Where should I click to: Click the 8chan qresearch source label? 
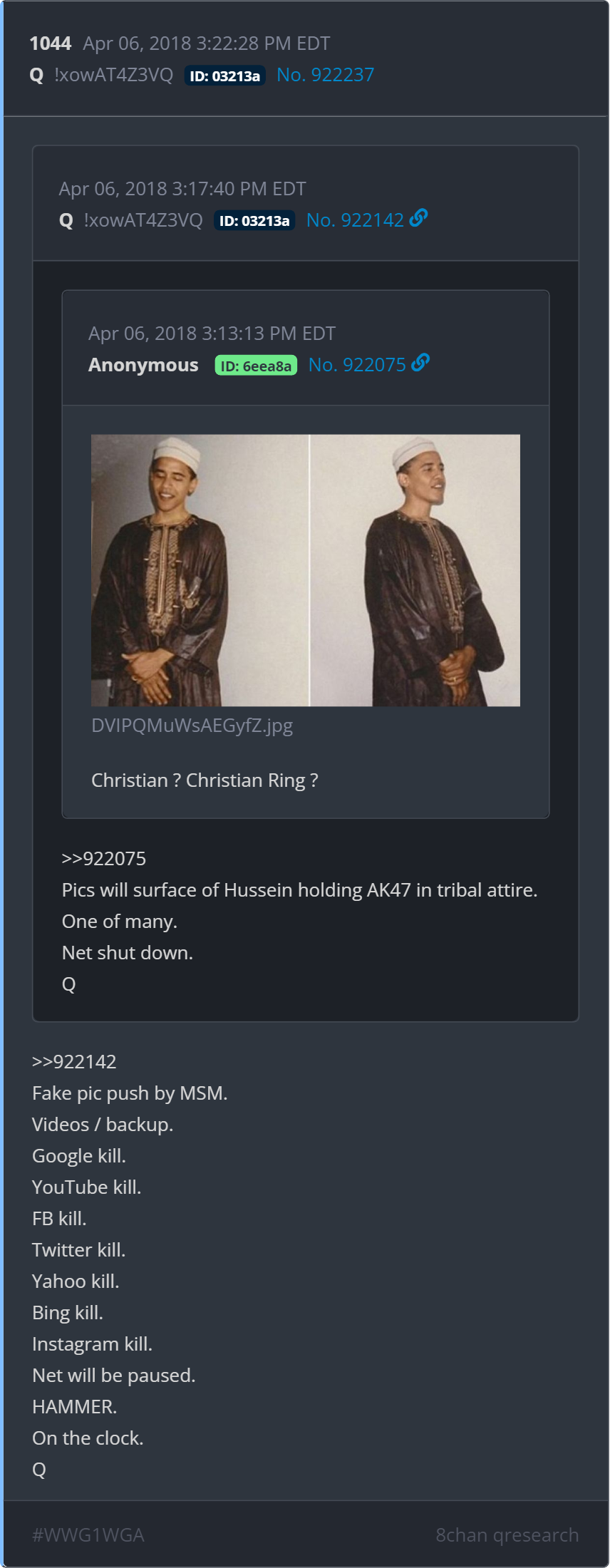click(507, 1535)
